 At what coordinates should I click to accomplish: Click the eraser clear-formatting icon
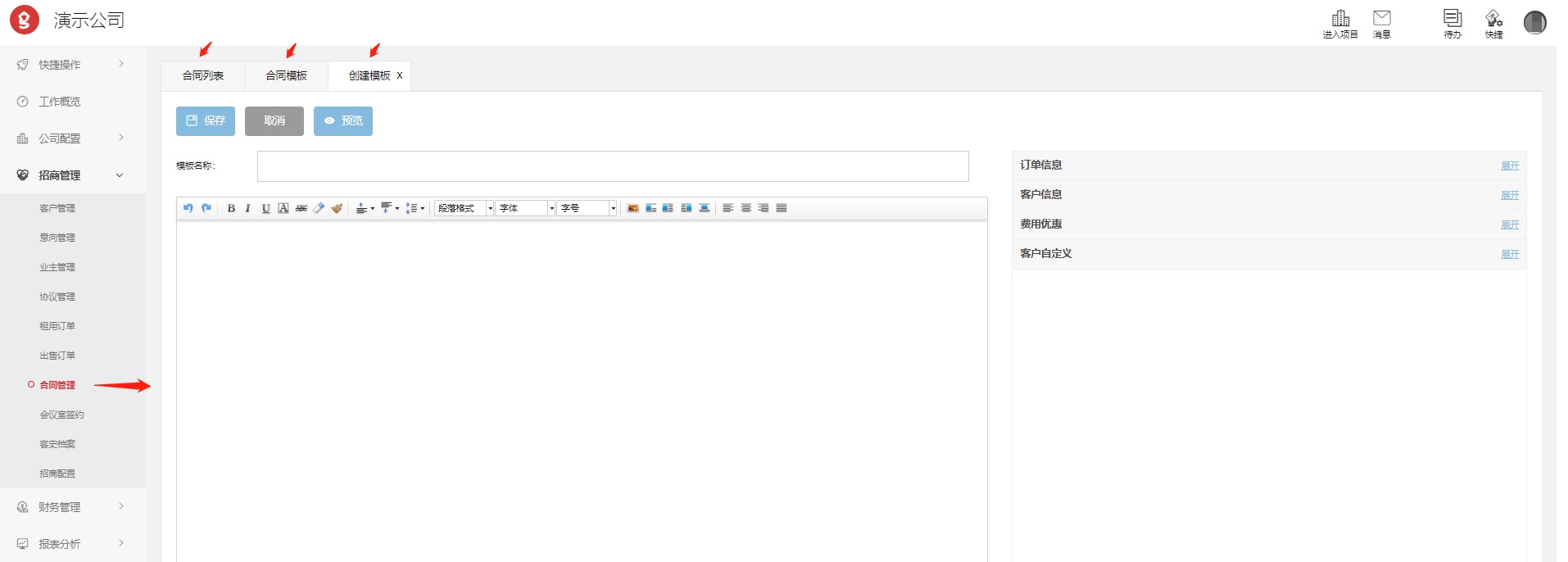(319, 208)
